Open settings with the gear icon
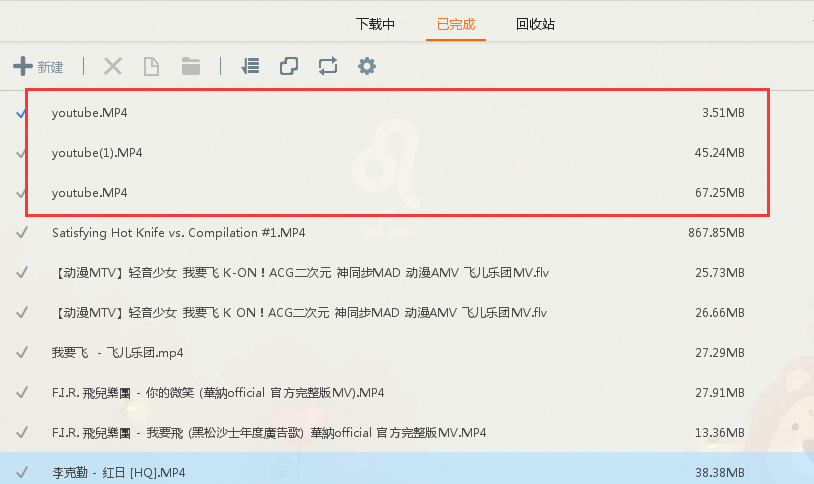Screen dimensions: 814x484 [x=367, y=67]
